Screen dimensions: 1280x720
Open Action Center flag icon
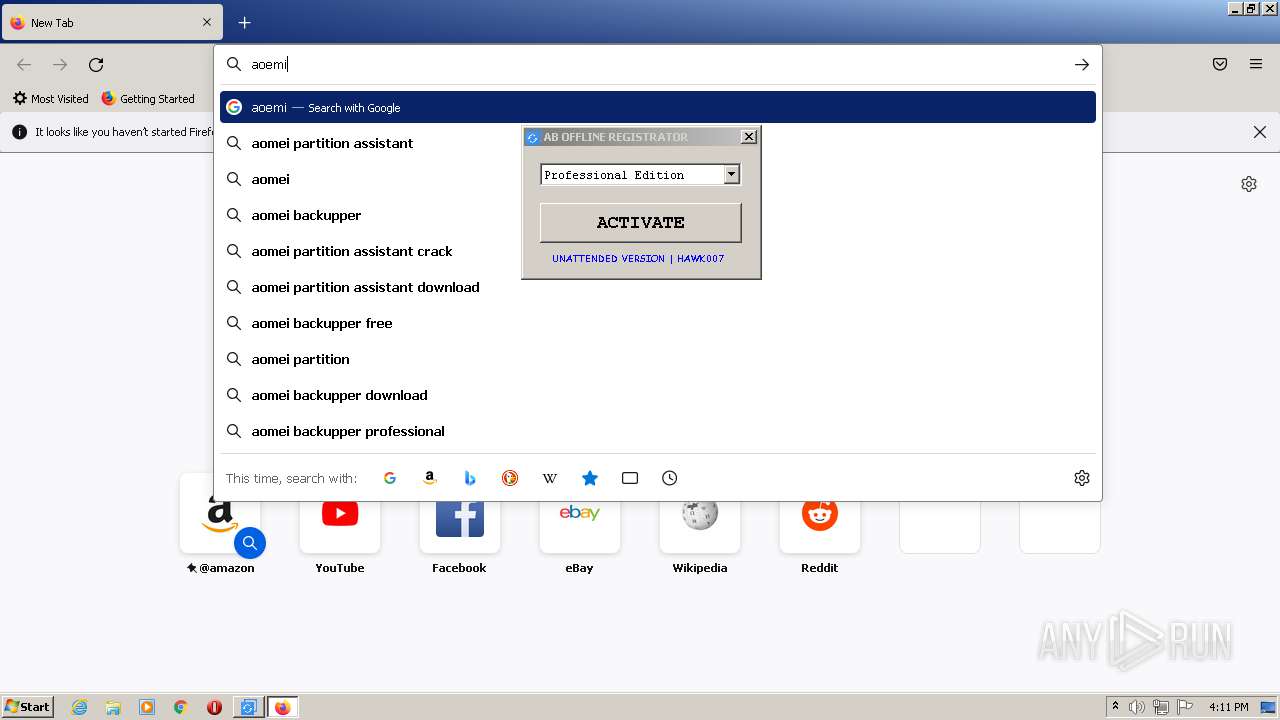pyautogui.click(x=1185, y=707)
